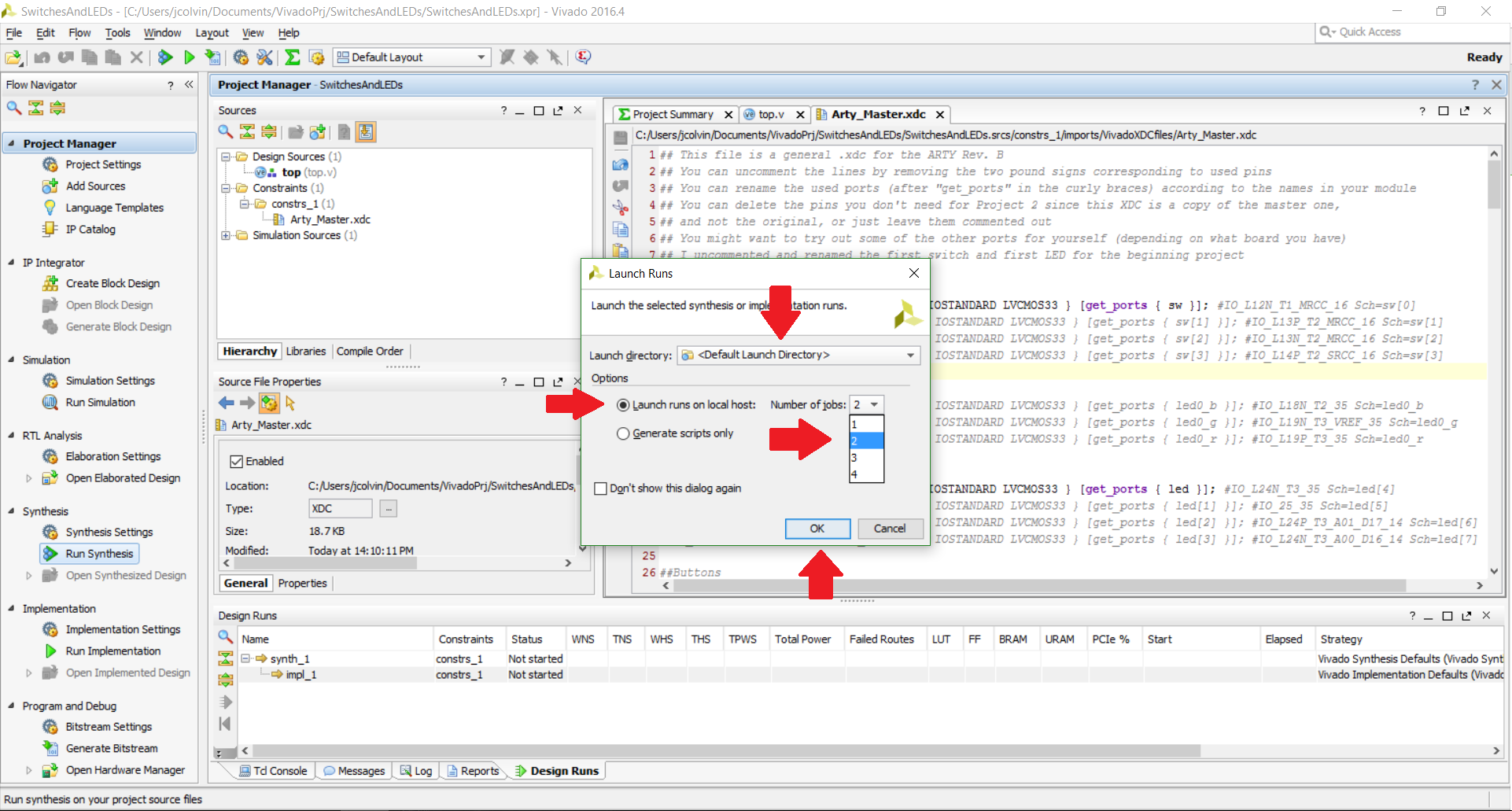The height and width of the screenshot is (811, 1512).
Task: Click the scissors Cut icon in editor sidebar
Action: coord(621,207)
